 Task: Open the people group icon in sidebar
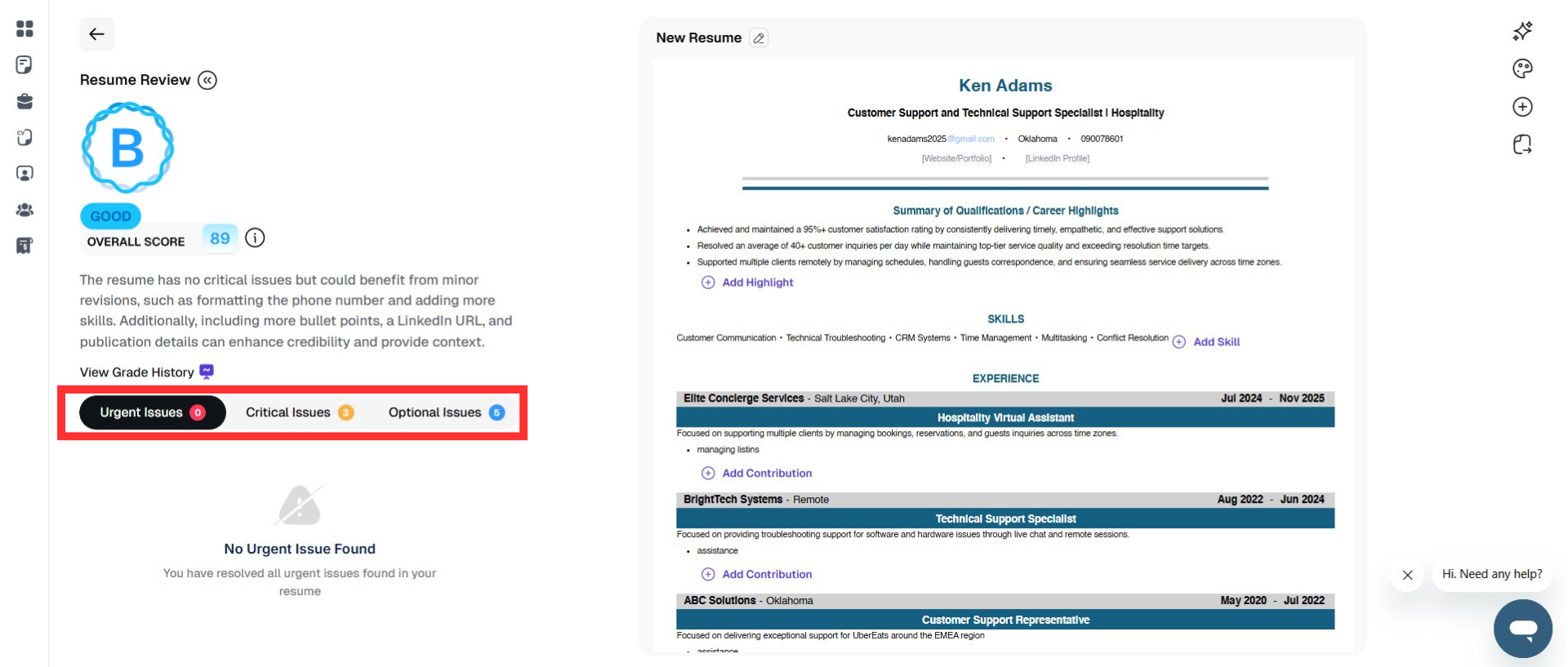(x=24, y=210)
